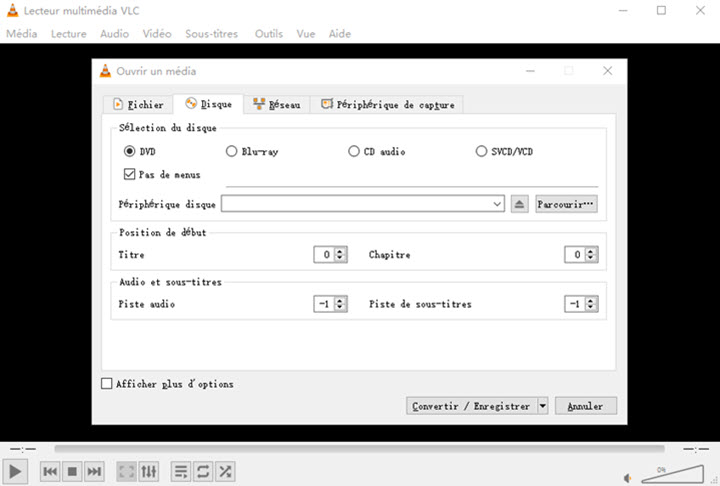Increase the Titre value
The width and height of the screenshot is (720, 486).
pos(340,251)
